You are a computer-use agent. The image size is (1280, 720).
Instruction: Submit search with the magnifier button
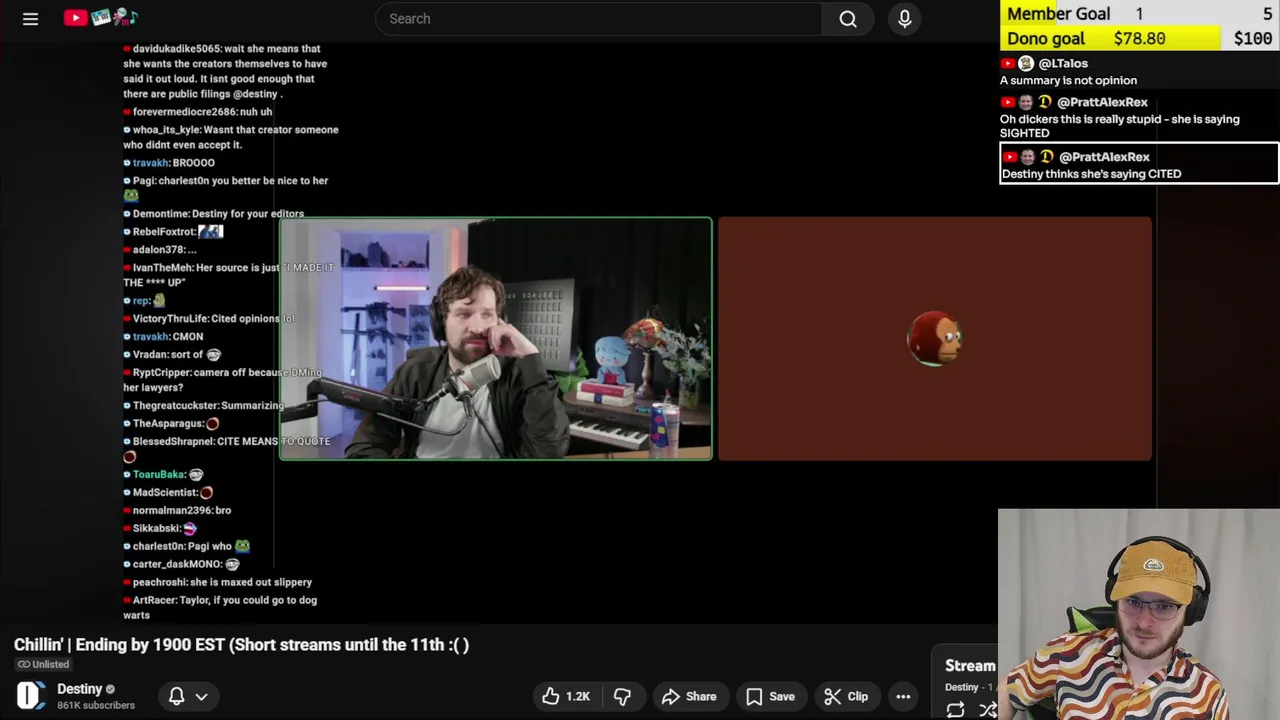pyautogui.click(x=848, y=18)
